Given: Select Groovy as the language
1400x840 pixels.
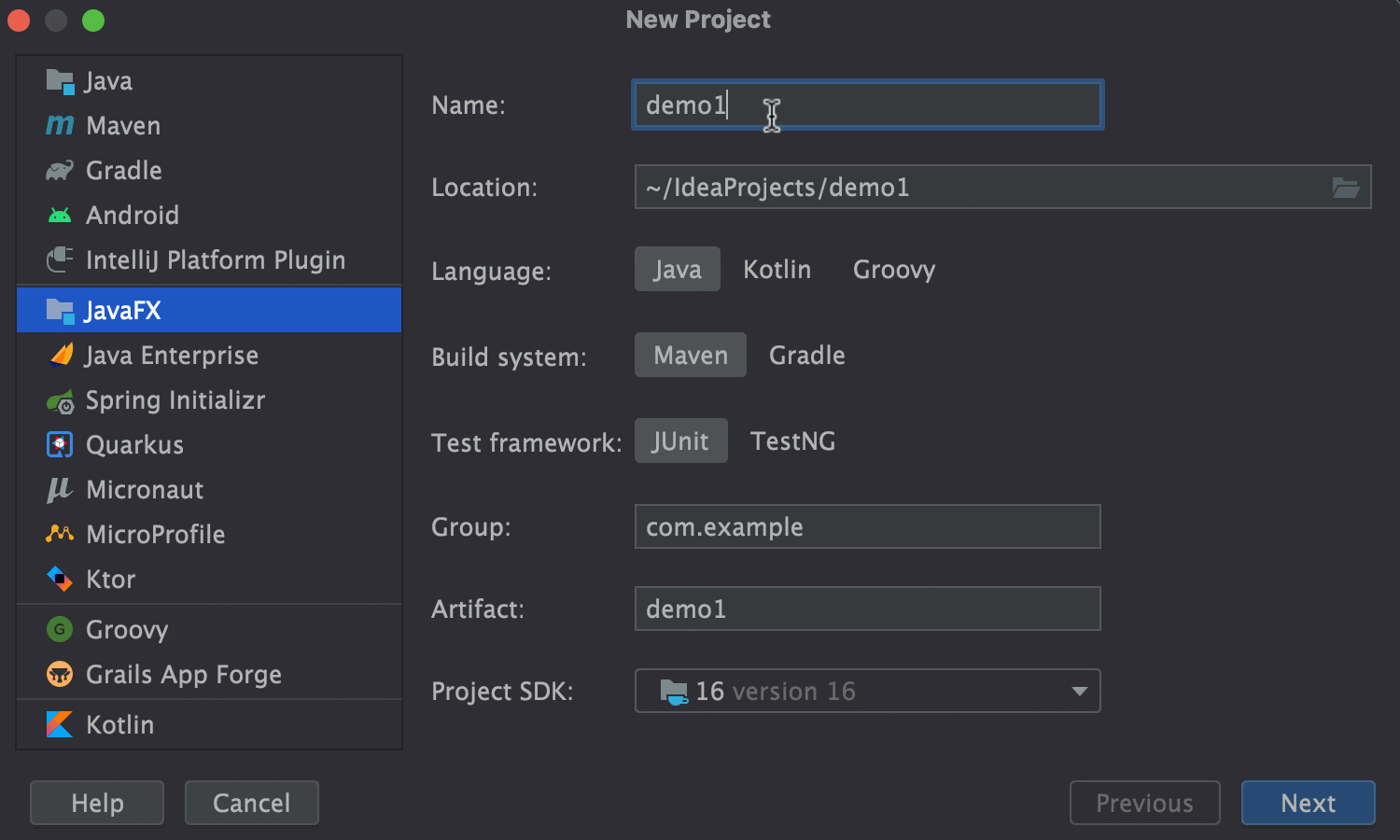Looking at the screenshot, I should (893, 270).
